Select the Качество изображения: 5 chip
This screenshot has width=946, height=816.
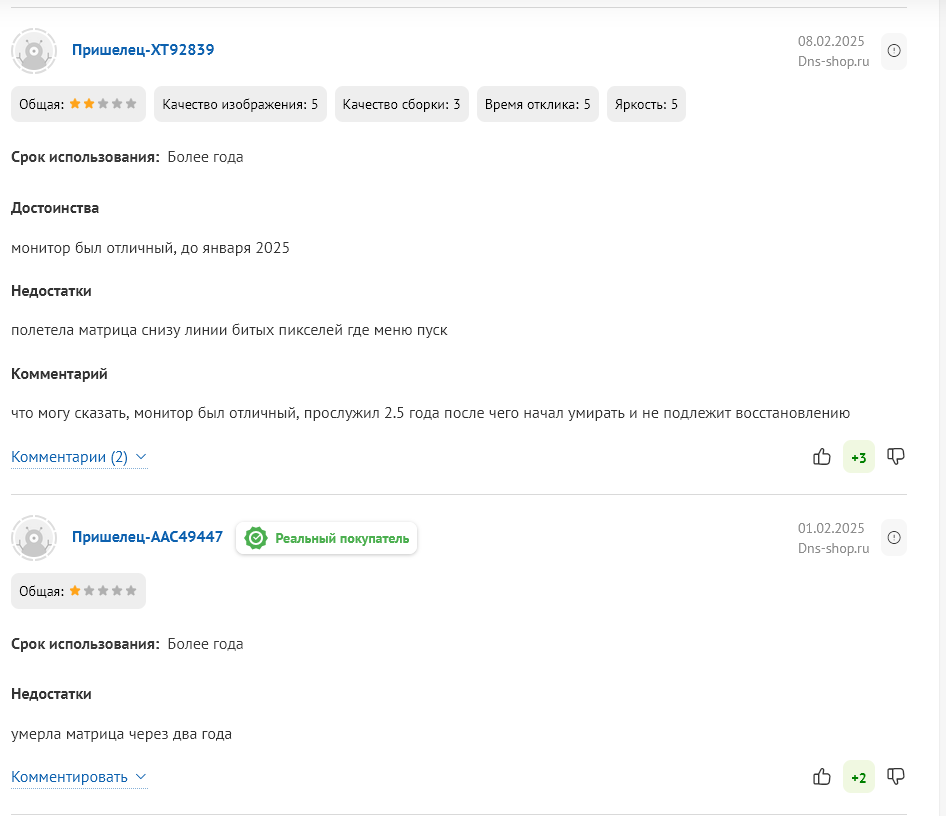(240, 104)
